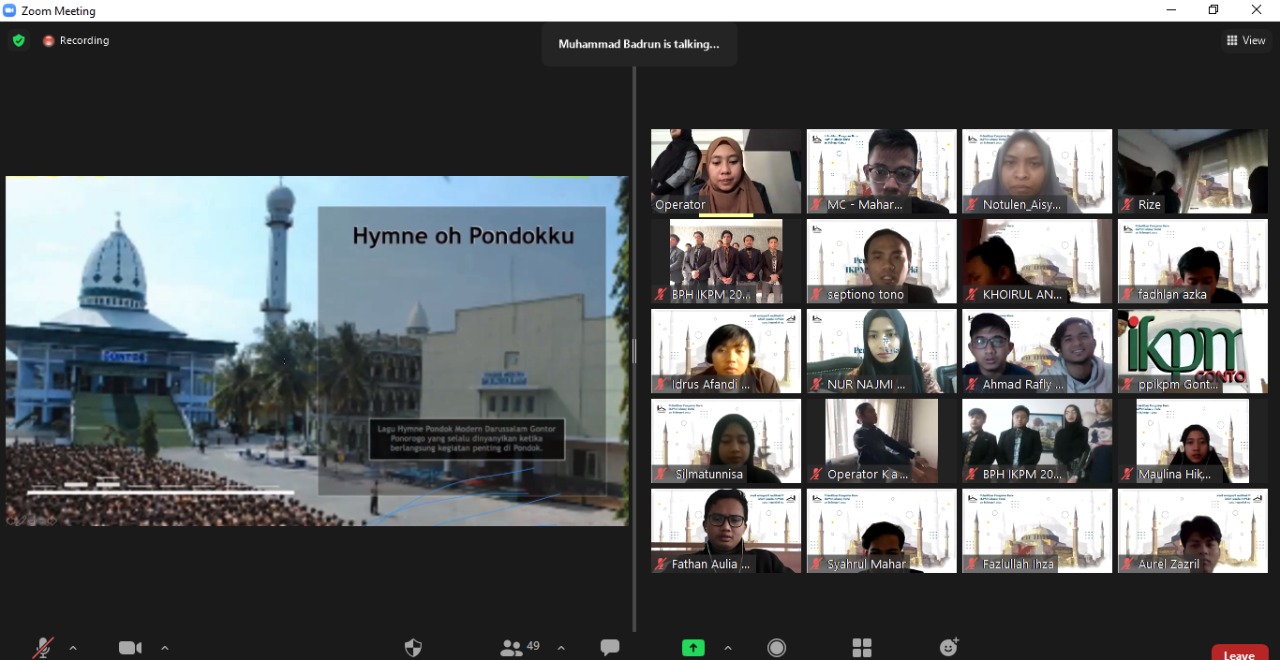
Task: Select the Ahmad Rafly participant tile
Action: click(1037, 351)
